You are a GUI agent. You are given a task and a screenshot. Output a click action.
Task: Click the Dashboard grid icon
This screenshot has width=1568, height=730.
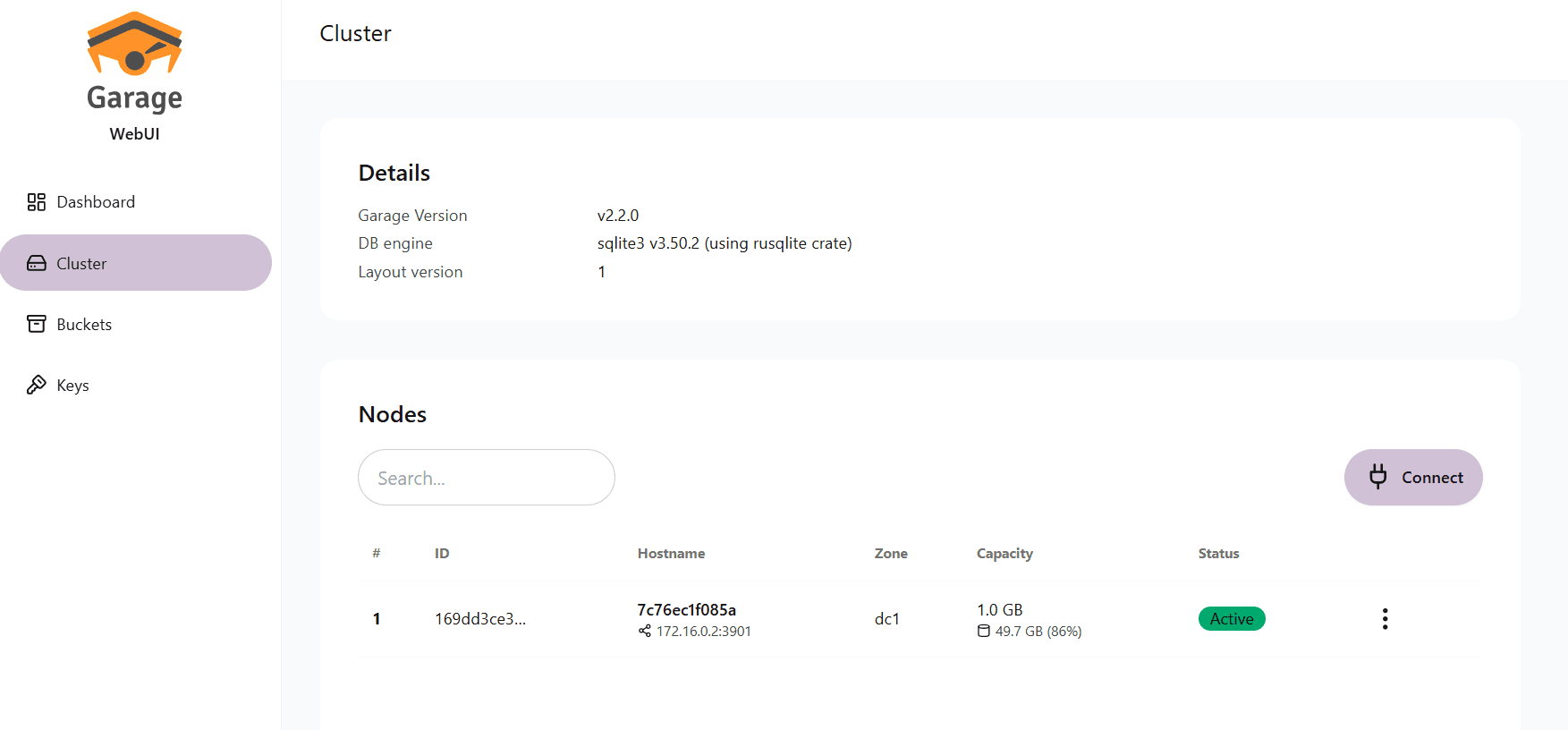pyautogui.click(x=36, y=202)
